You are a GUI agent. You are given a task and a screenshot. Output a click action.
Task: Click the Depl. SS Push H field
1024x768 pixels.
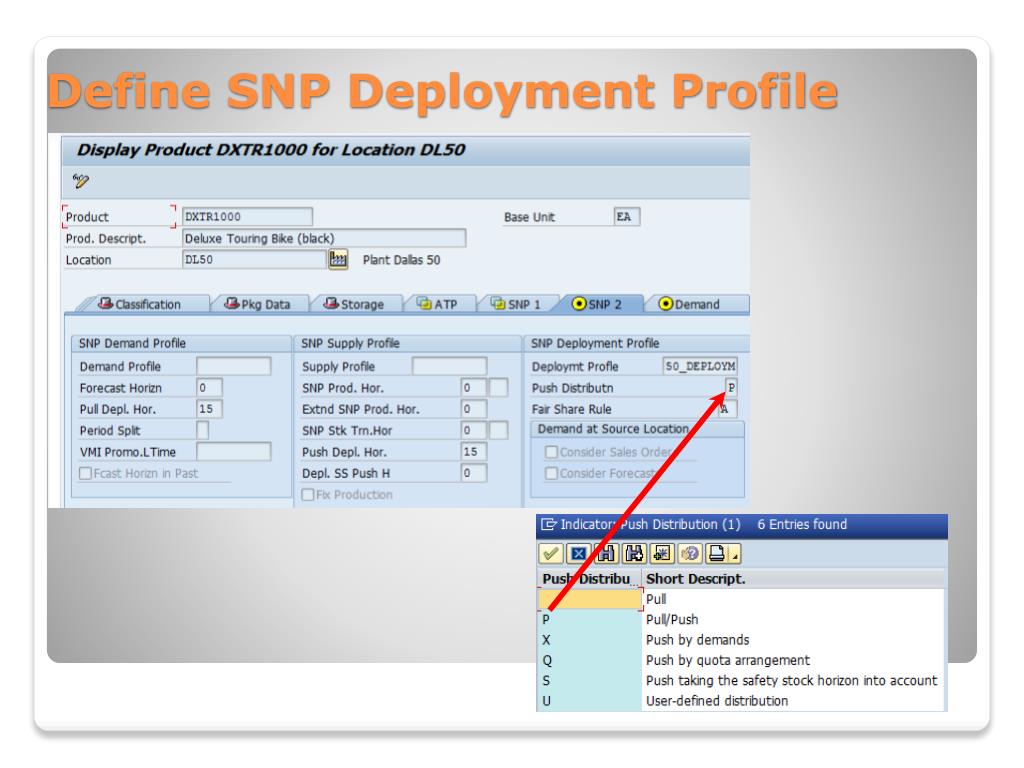point(473,473)
